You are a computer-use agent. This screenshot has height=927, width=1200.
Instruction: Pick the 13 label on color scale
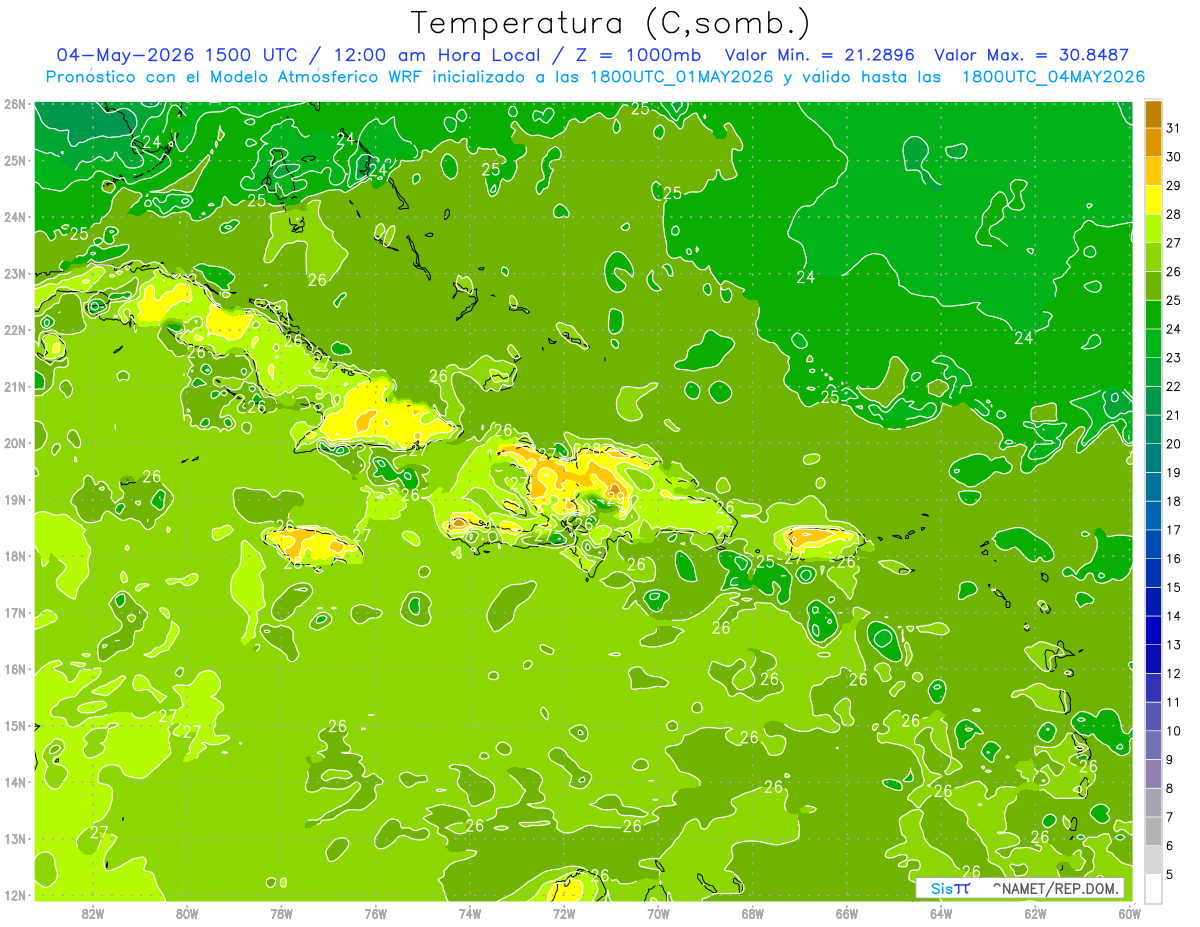pyautogui.click(x=1174, y=645)
